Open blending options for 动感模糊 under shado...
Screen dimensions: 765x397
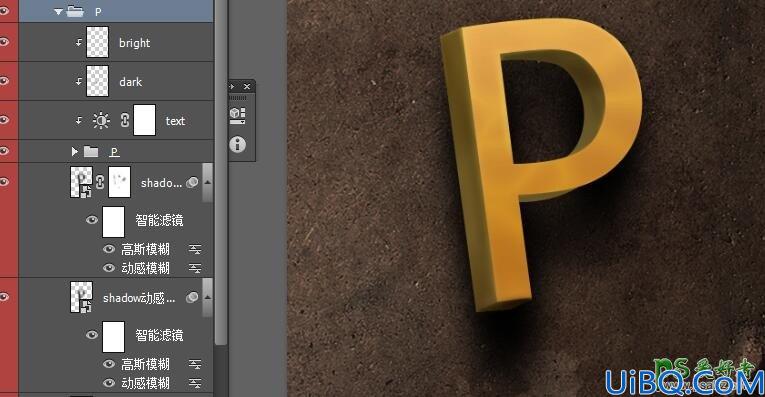pos(195,268)
